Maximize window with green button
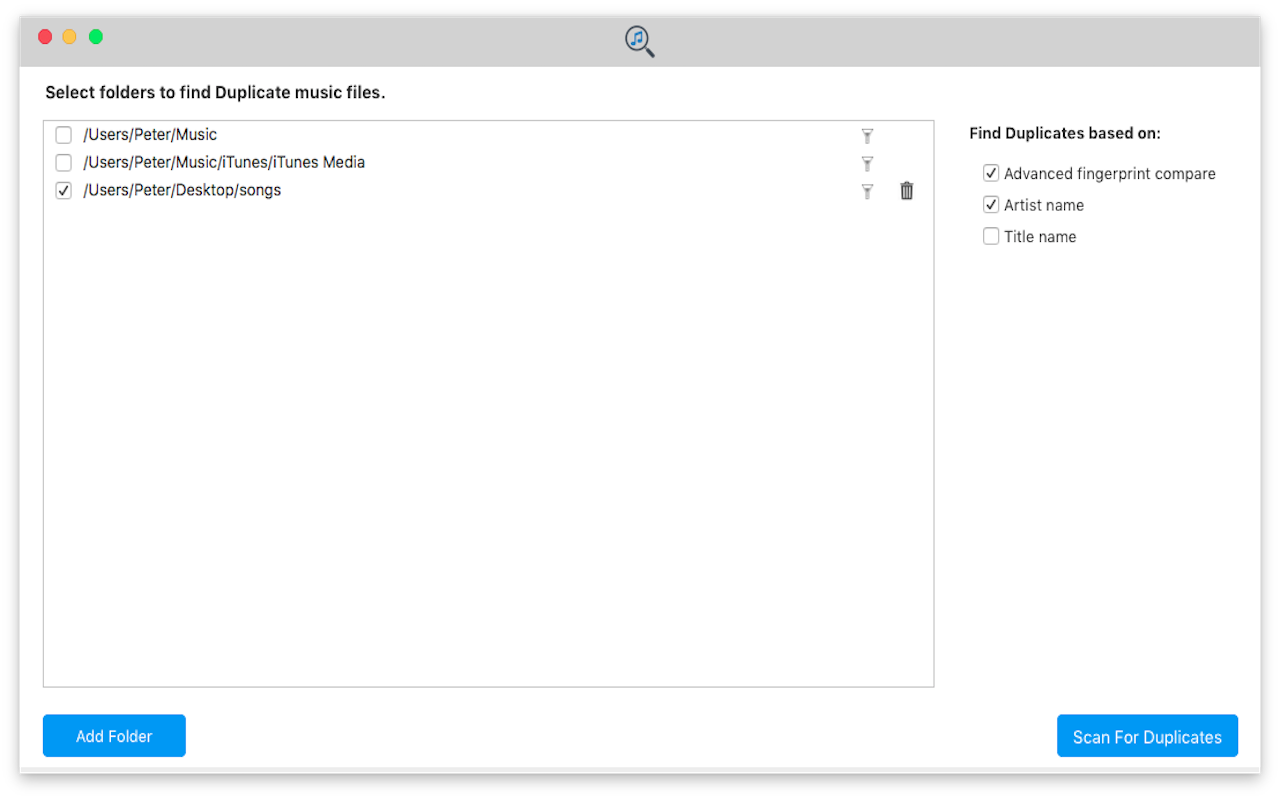Viewport: 1280px width, 800px height. [x=96, y=37]
